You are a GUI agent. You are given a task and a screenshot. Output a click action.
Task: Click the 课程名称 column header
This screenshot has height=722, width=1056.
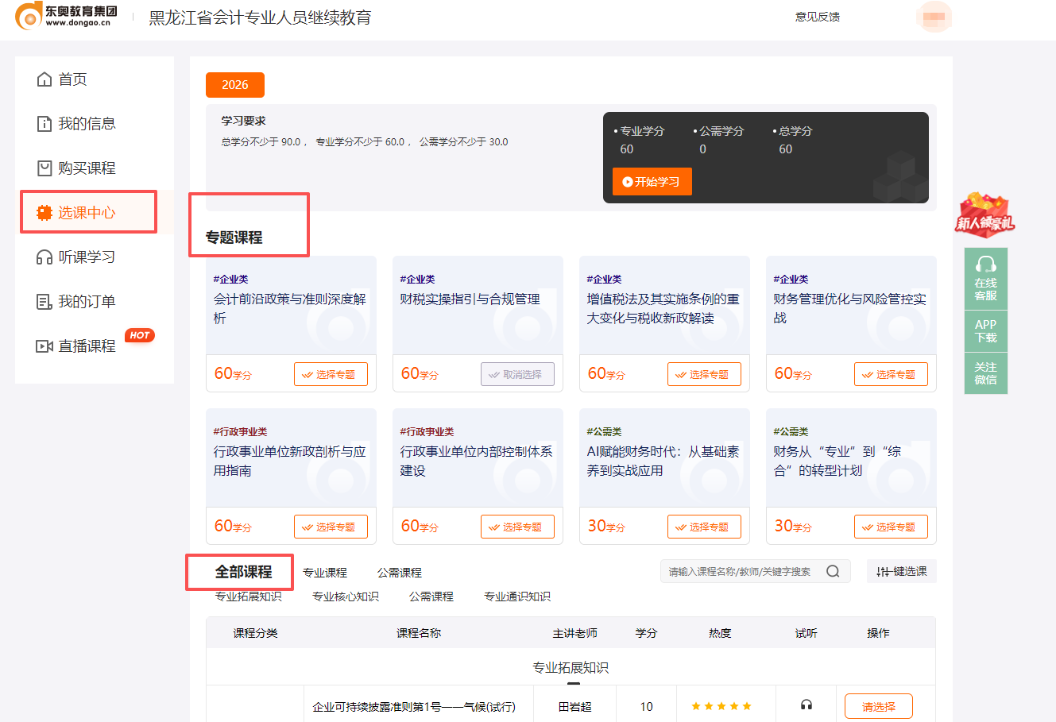tap(418, 633)
